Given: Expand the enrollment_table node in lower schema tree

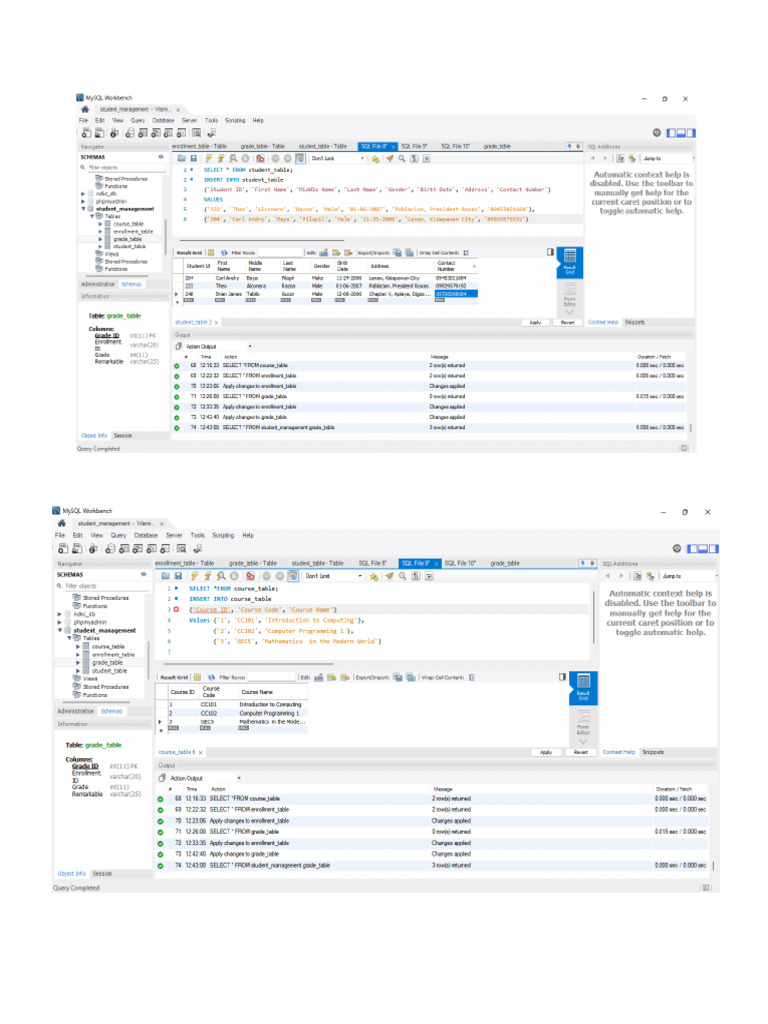Looking at the screenshot, I should 78,654.
